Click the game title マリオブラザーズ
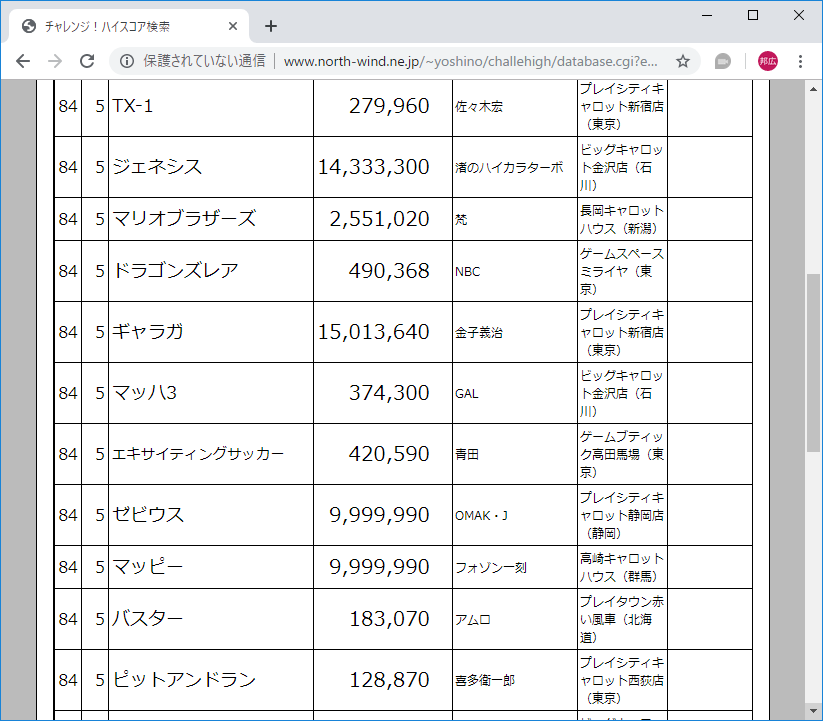Viewport: 823px width, 721px height. 184,219
